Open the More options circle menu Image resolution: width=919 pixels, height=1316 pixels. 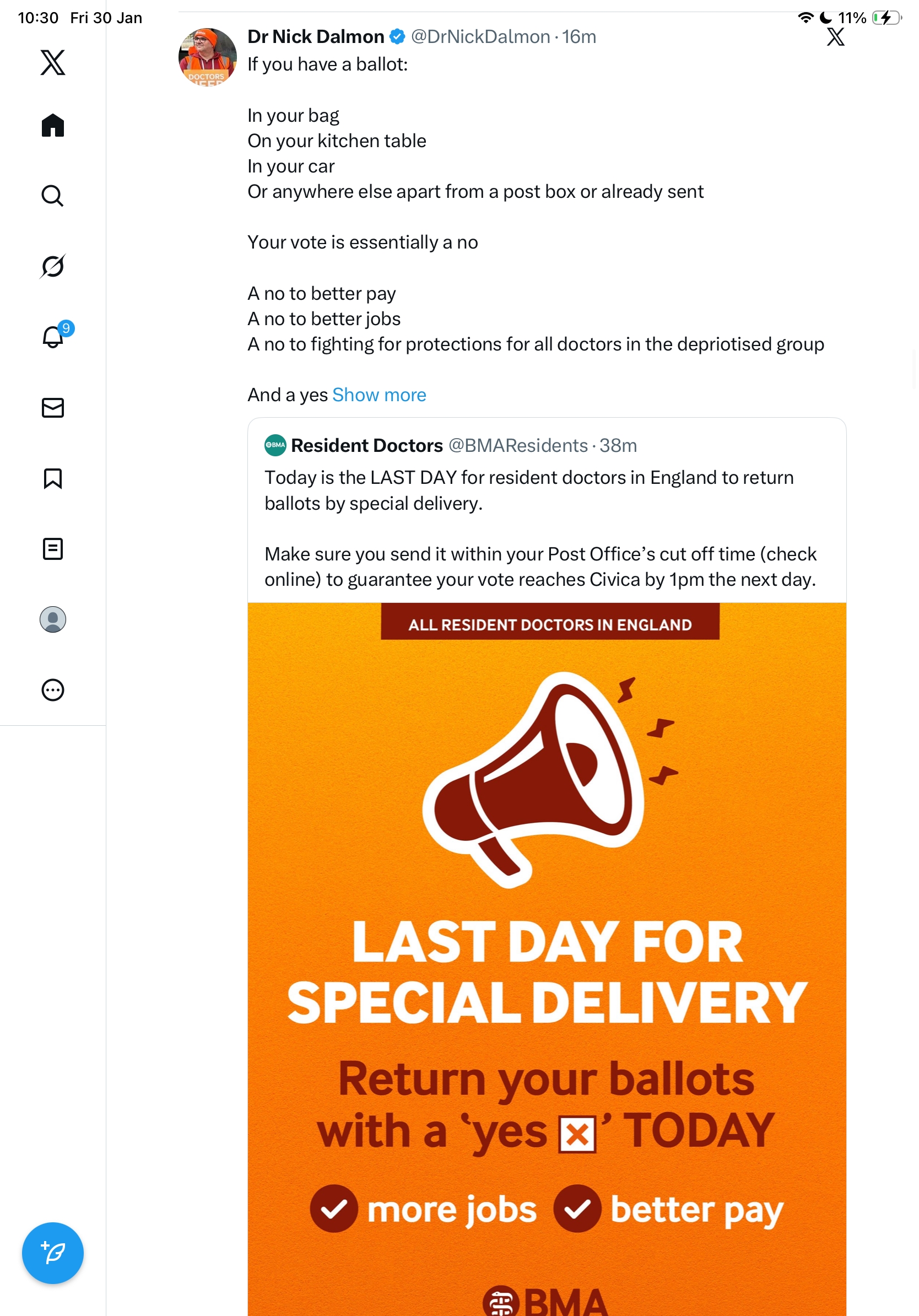coord(53,689)
